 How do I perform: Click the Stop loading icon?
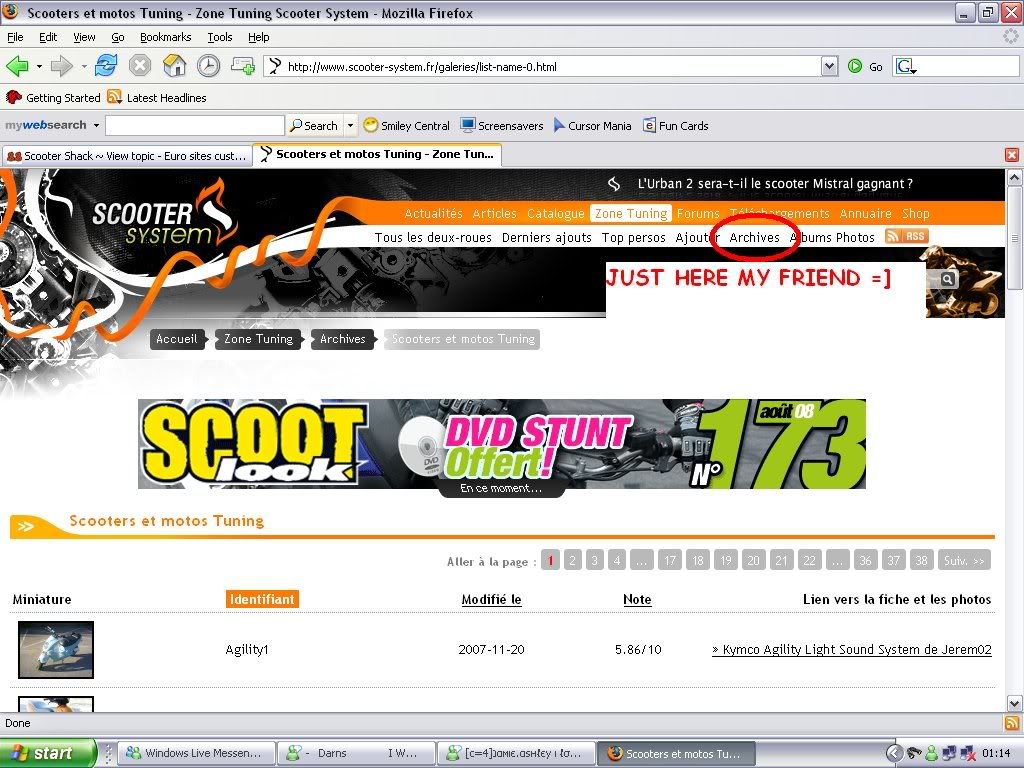coord(140,67)
